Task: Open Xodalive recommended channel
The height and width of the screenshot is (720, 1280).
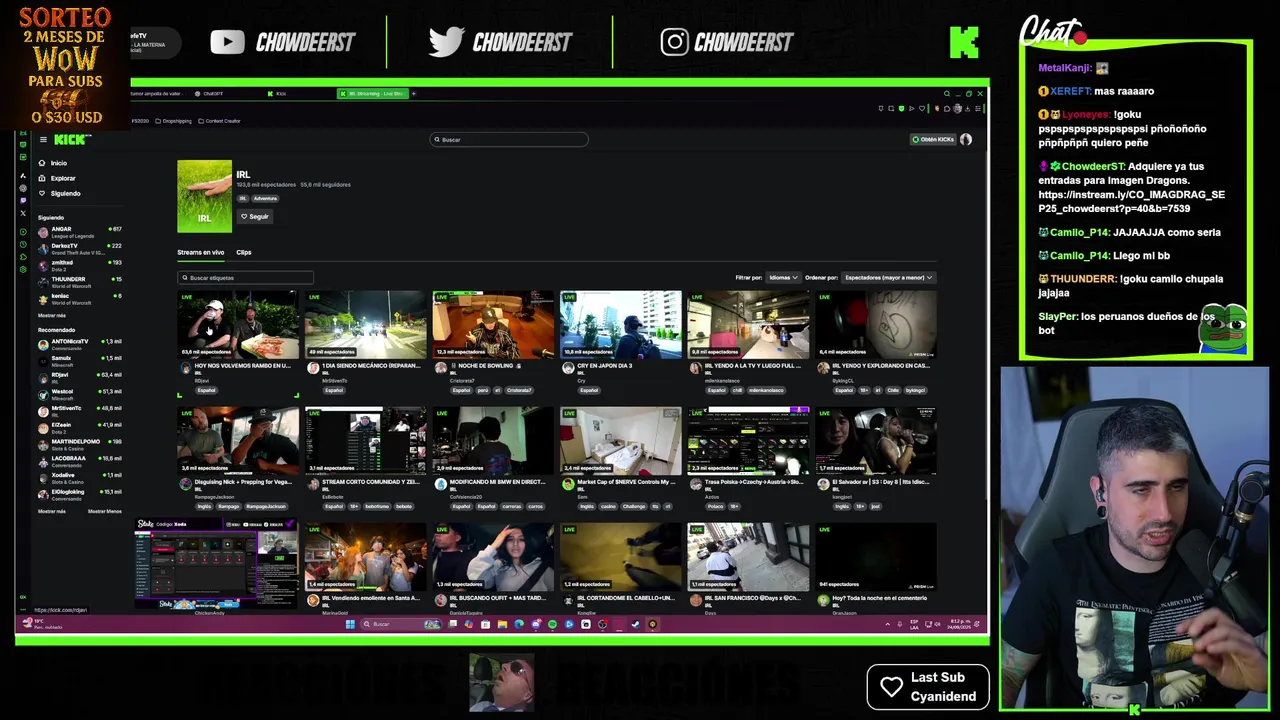Action: point(79,478)
